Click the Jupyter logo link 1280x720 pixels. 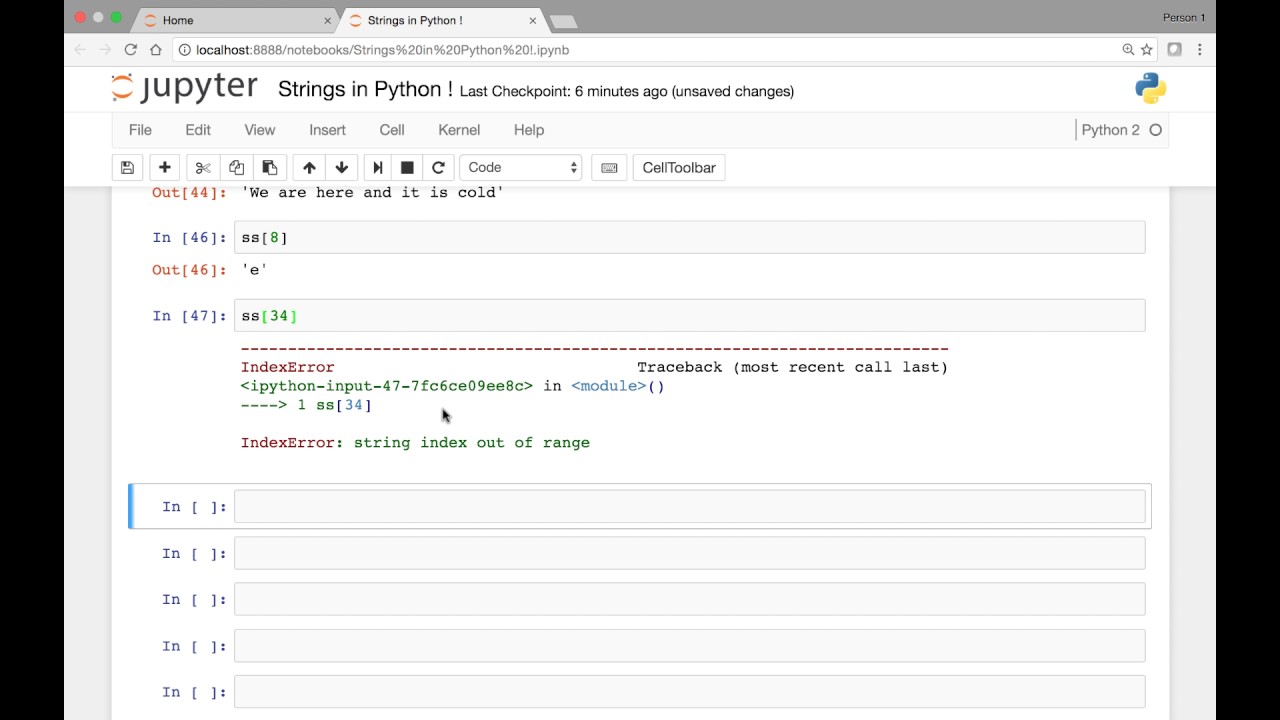185,88
